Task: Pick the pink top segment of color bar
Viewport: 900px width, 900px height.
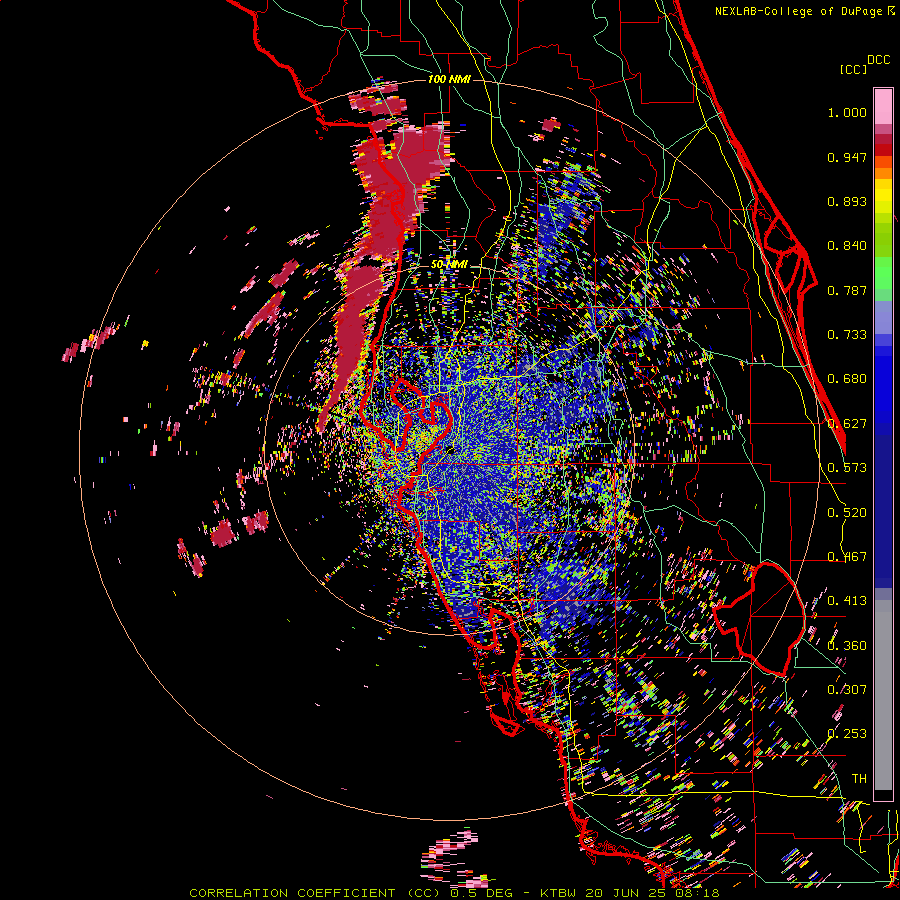Action: pos(883,106)
